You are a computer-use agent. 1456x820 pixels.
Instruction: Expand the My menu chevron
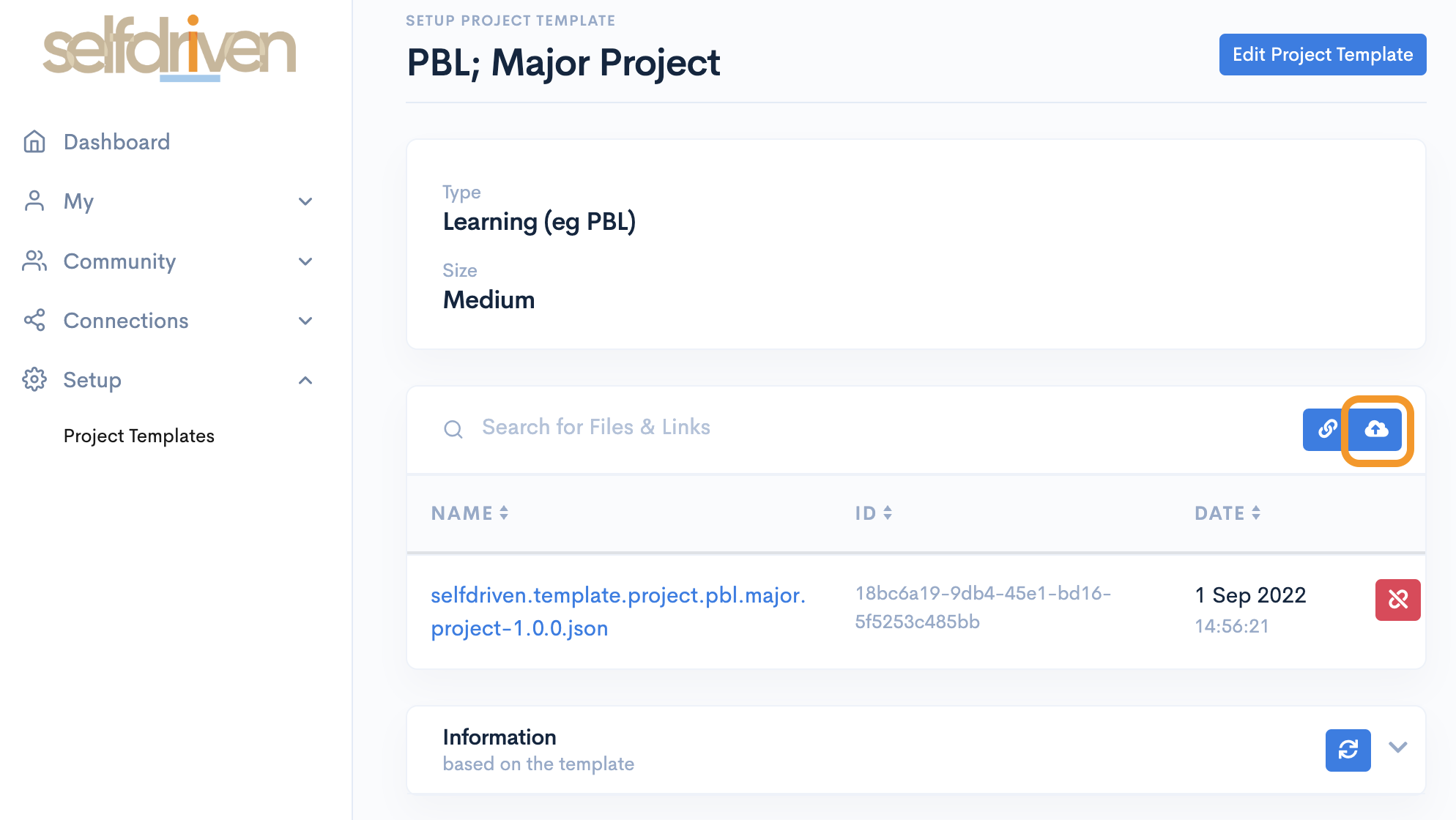305,201
